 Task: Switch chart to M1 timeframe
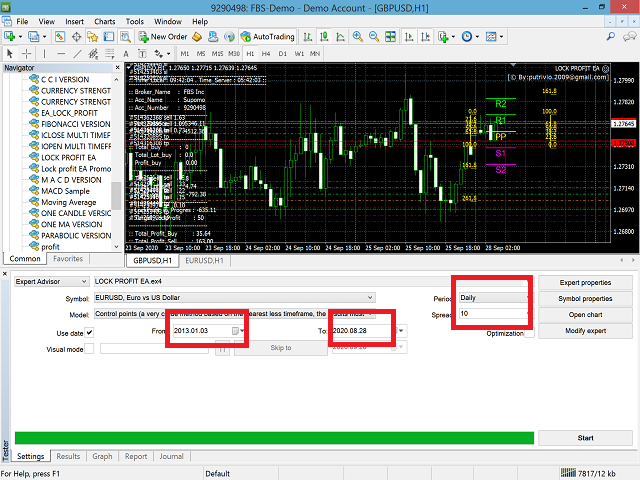pyautogui.click(x=185, y=53)
